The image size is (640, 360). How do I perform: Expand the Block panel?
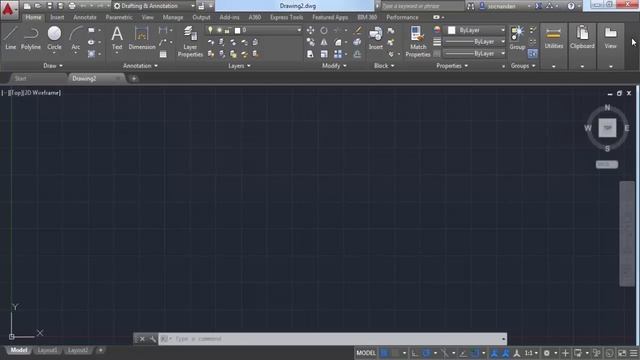coord(384,66)
